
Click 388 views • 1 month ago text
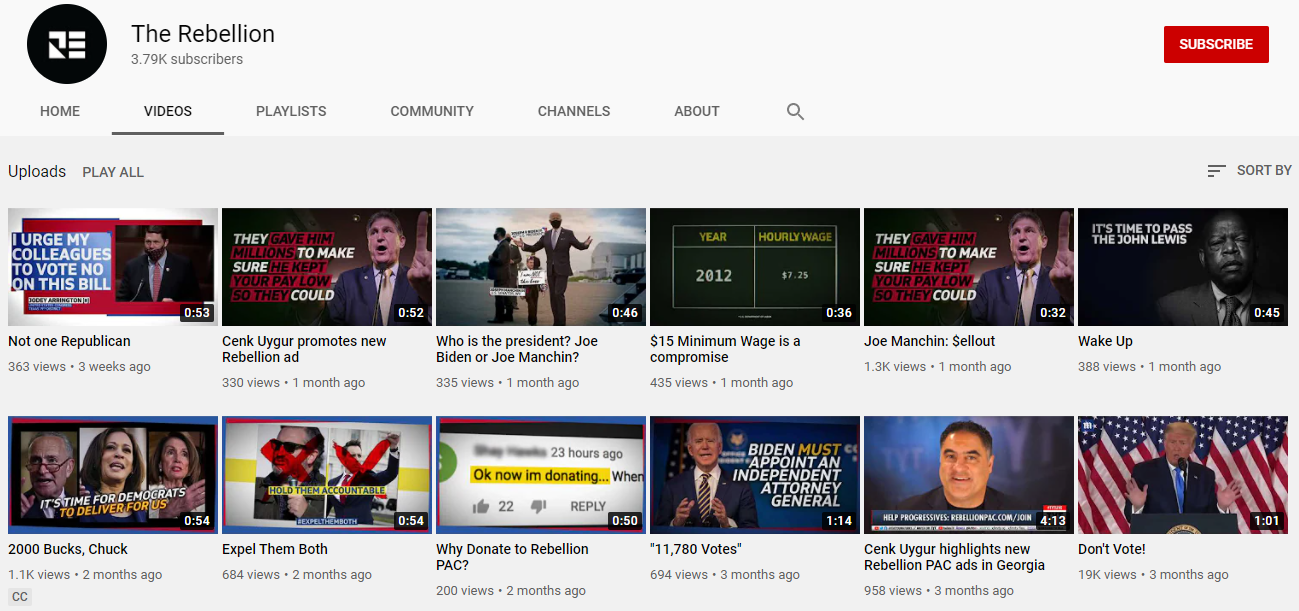point(1149,367)
